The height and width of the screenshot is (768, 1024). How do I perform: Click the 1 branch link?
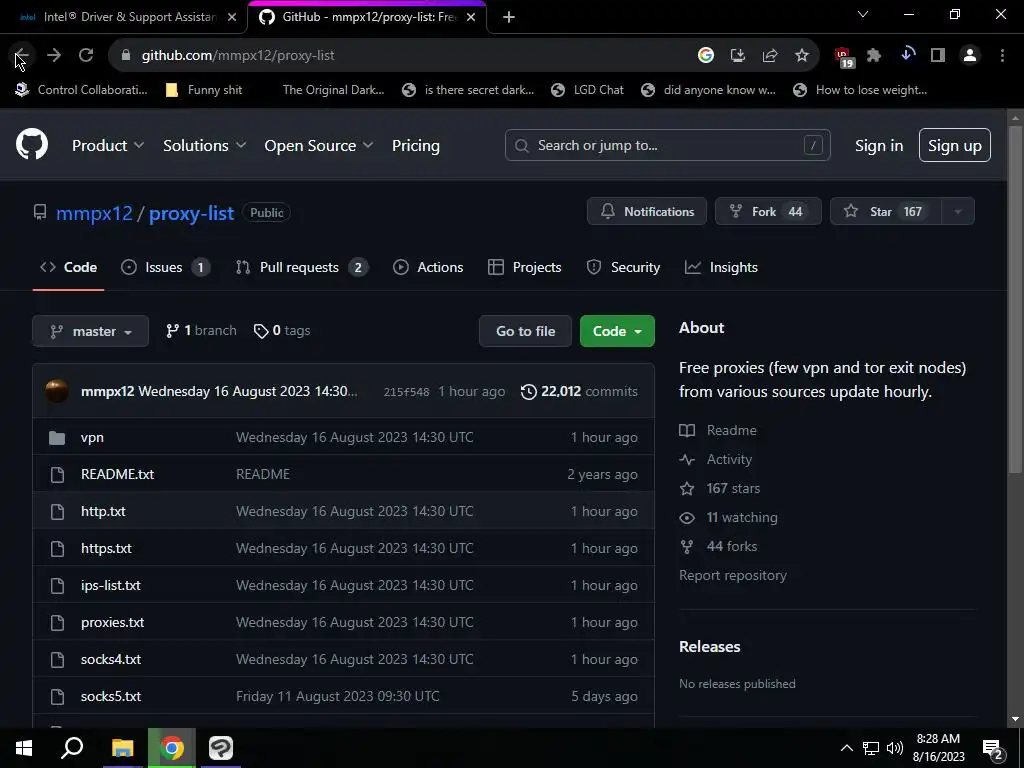[201, 330]
